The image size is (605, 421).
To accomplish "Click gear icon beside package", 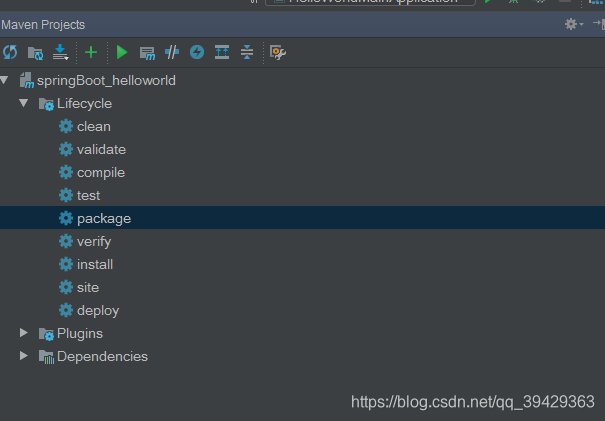I will [66, 218].
